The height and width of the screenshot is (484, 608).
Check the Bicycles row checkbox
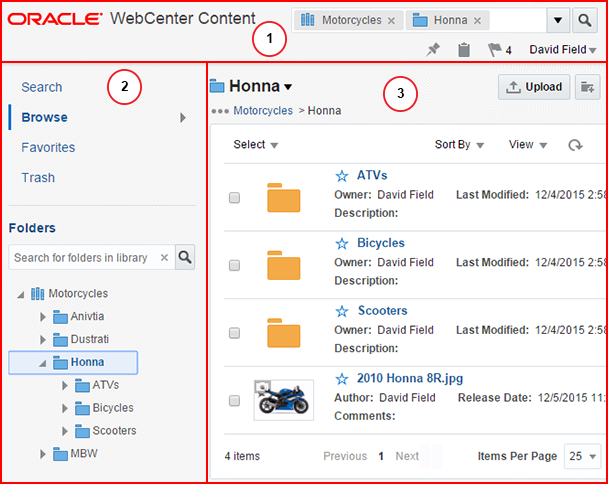click(x=234, y=265)
